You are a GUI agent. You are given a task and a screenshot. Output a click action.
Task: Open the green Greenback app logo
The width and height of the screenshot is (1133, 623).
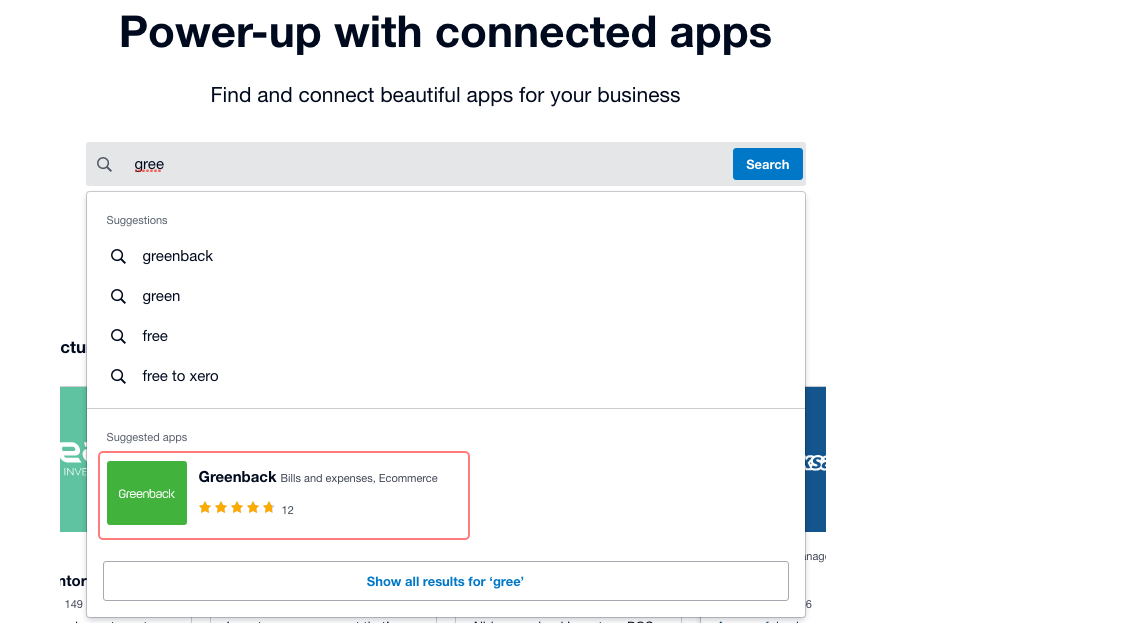pos(147,493)
